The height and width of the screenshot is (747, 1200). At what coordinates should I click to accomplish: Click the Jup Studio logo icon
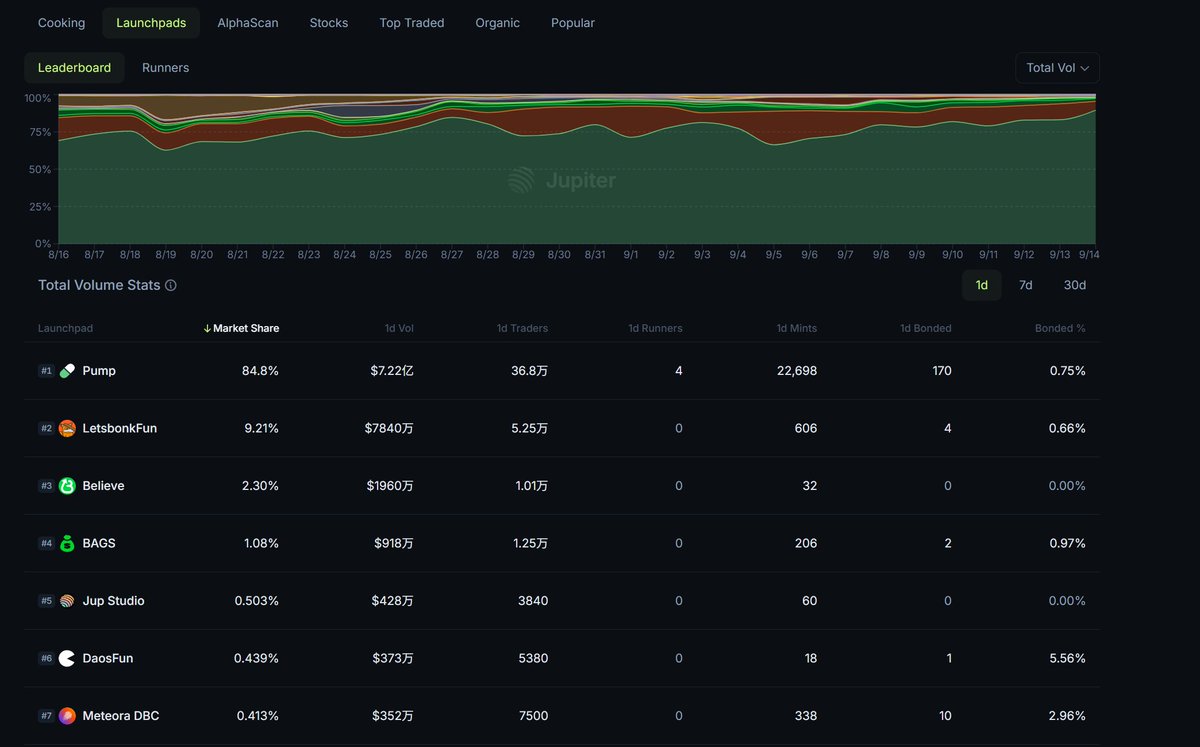click(67, 601)
